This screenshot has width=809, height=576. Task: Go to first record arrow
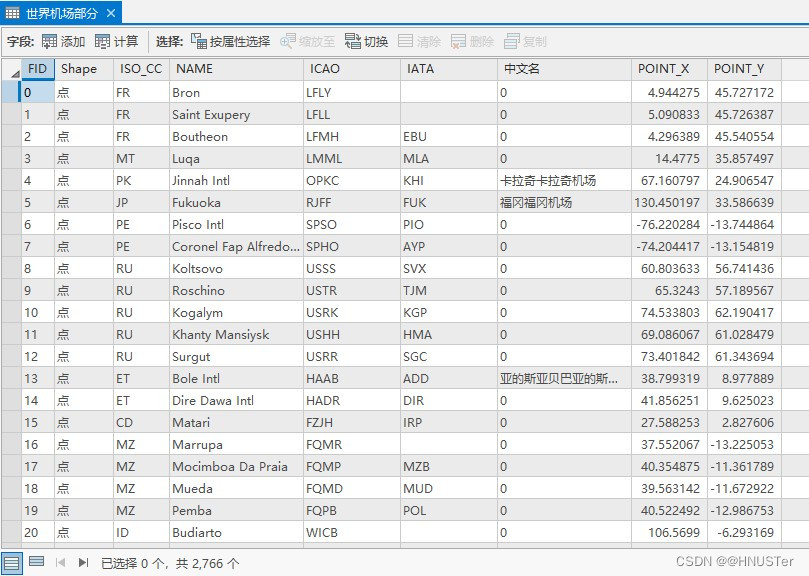point(60,562)
